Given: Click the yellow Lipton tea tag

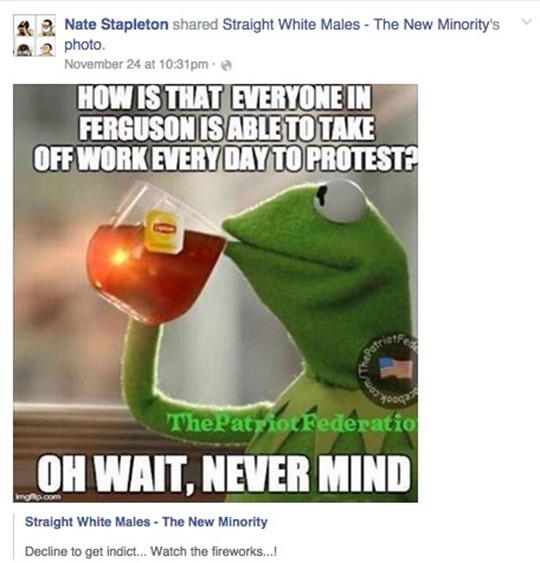Looking at the screenshot, I should tap(162, 231).
